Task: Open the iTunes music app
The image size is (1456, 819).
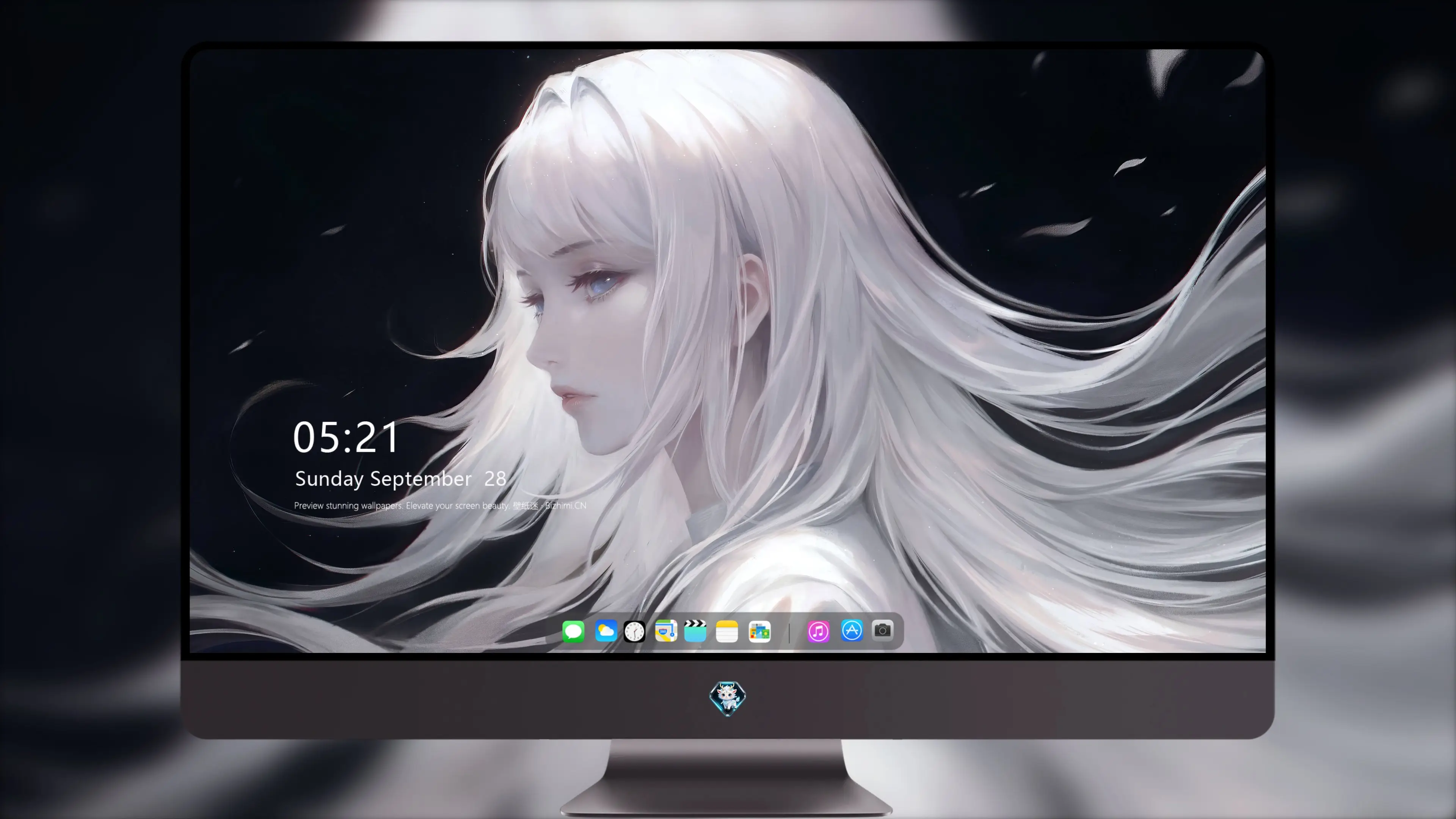Action: (x=819, y=631)
